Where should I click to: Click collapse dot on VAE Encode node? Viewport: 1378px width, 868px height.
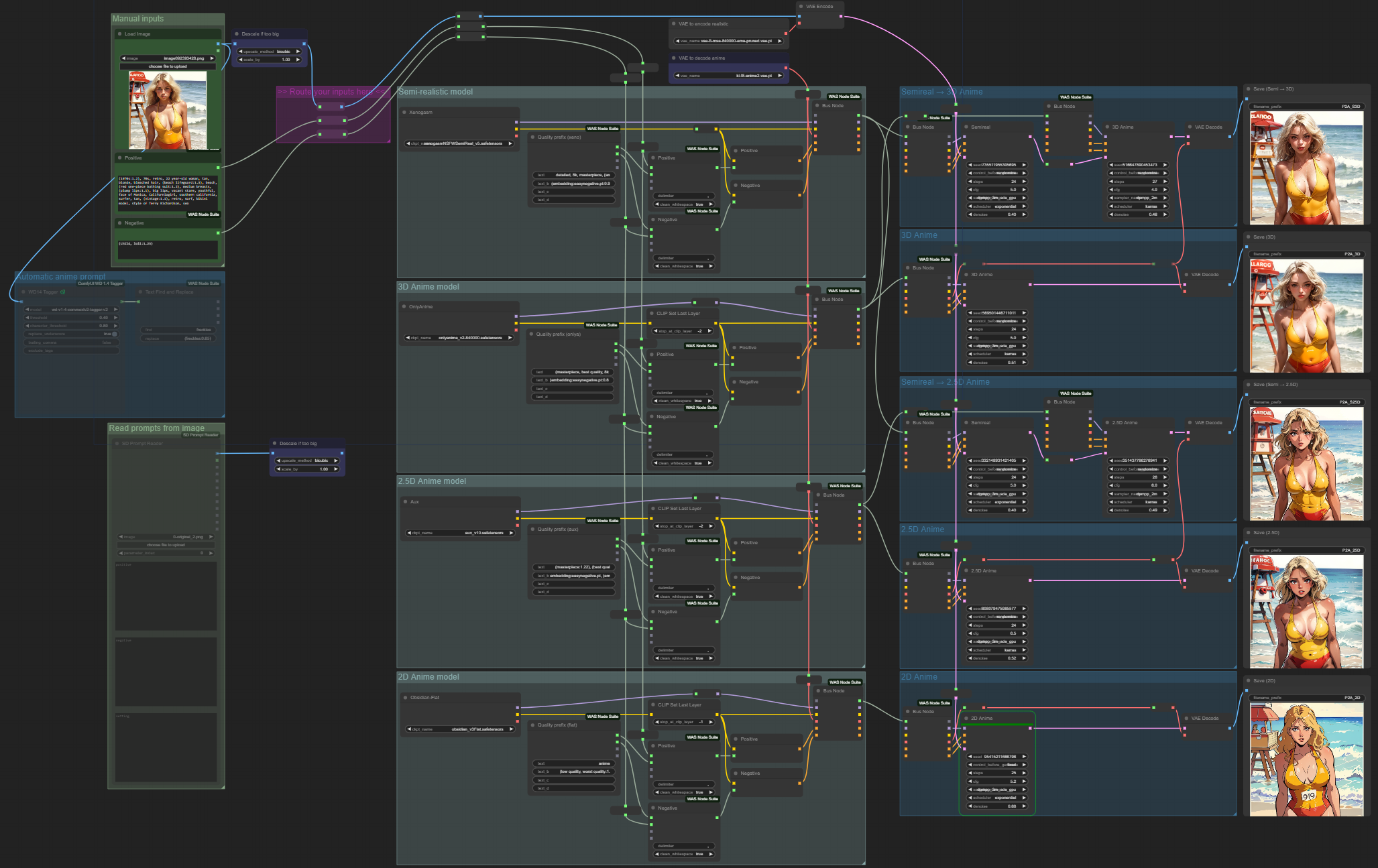click(x=801, y=7)
